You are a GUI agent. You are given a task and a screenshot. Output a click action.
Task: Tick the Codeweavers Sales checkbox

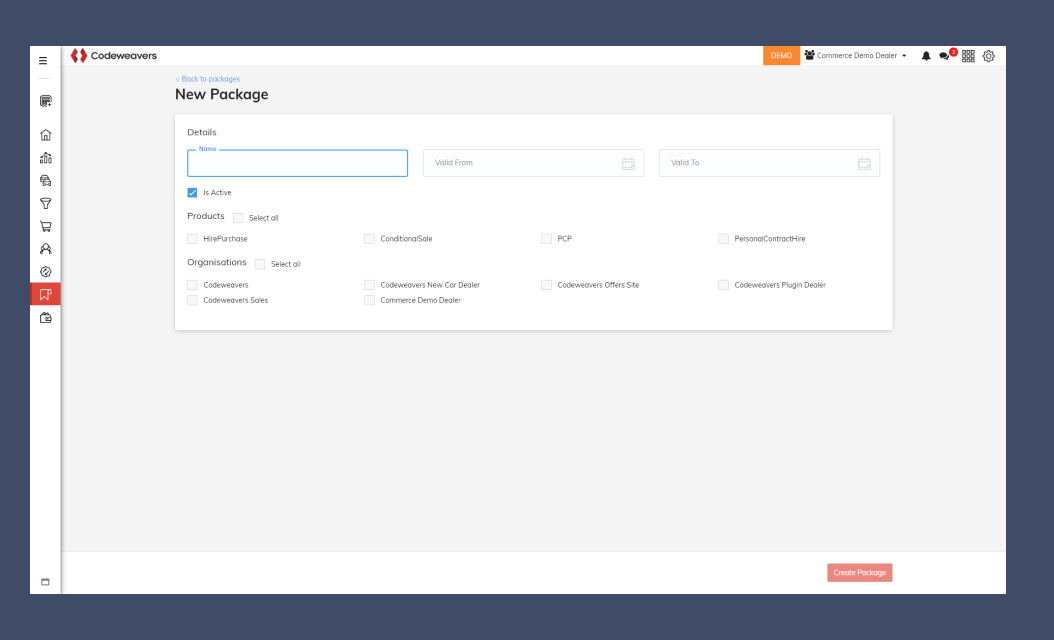point(192,301)
